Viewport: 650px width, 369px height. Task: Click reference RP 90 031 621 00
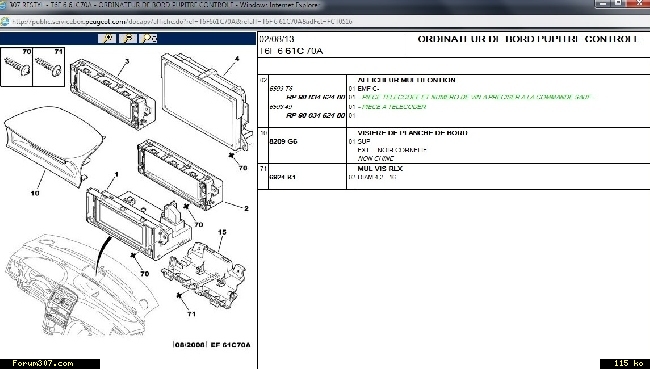coord(316,115)
